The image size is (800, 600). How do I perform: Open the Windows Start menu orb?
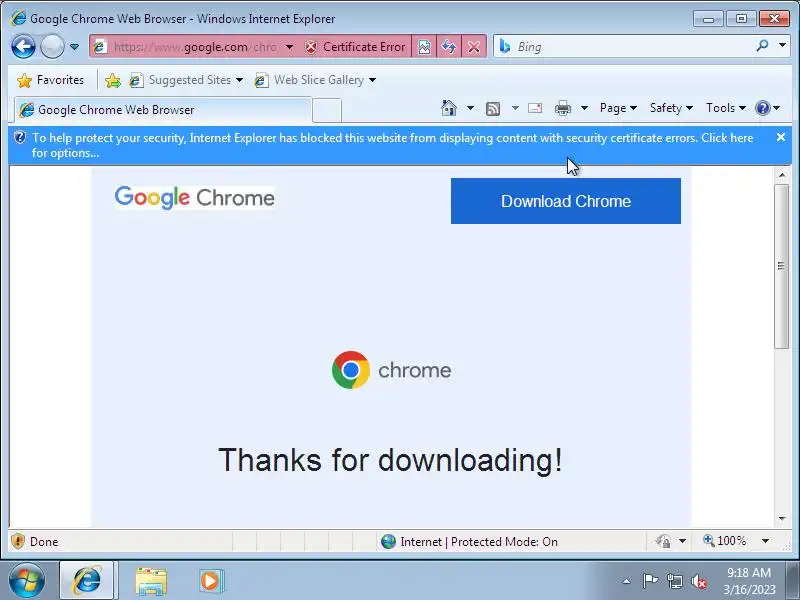27,581
